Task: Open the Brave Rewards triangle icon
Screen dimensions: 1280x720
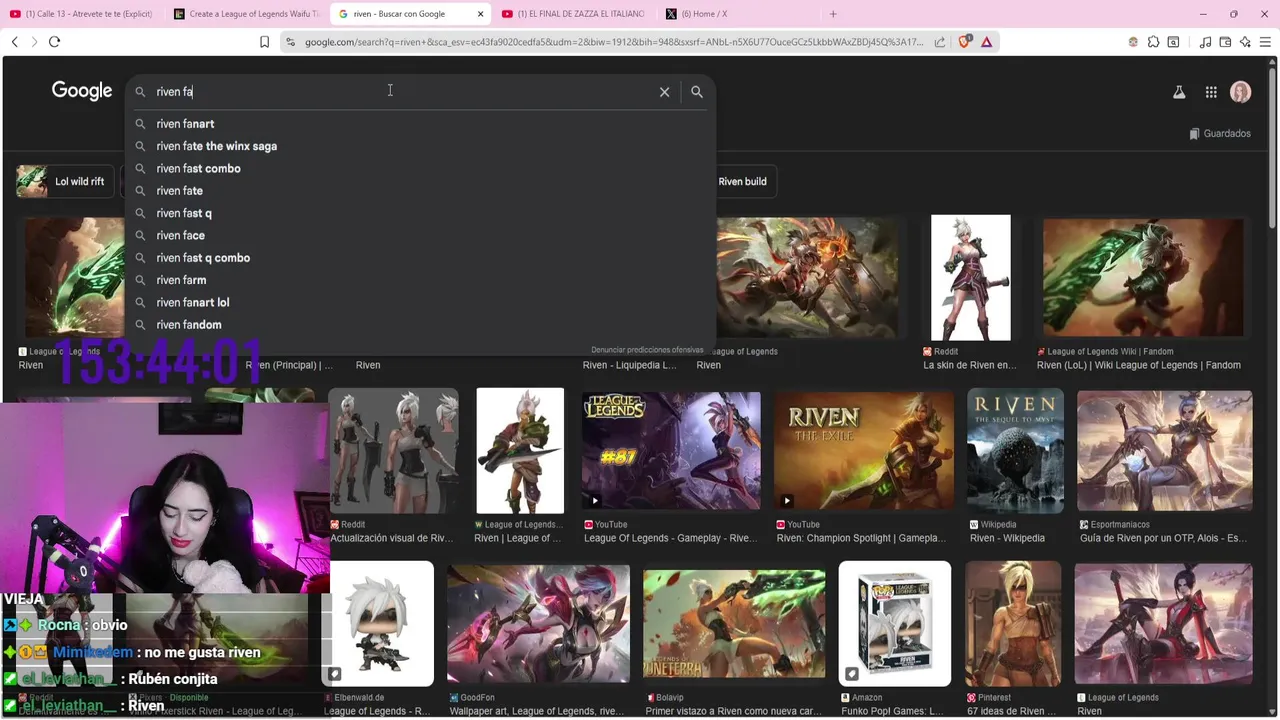Action: tap(987, 42)
